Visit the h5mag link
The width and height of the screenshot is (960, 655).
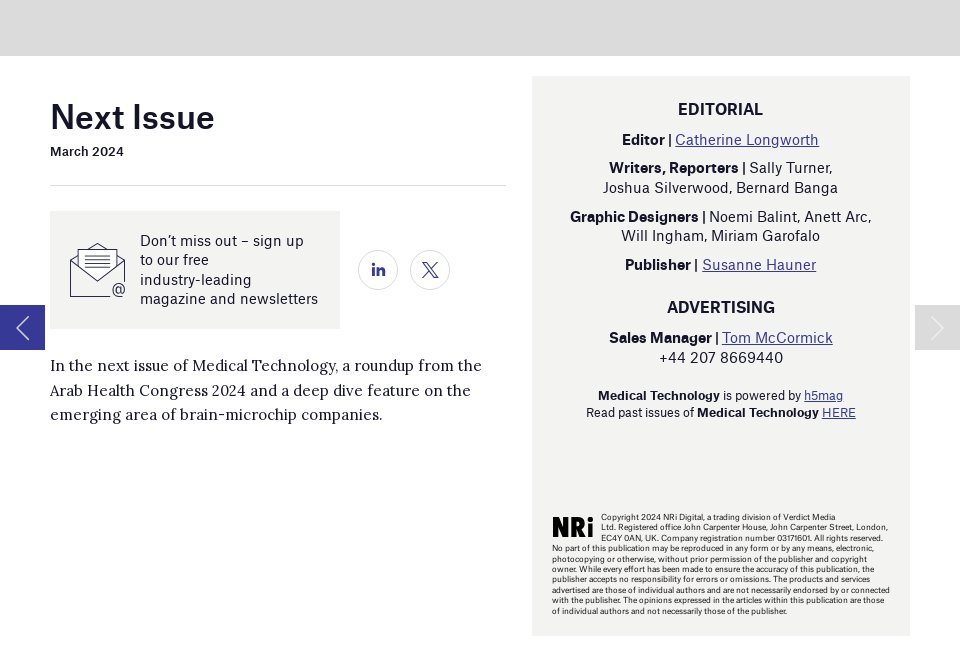click(823, 395)
